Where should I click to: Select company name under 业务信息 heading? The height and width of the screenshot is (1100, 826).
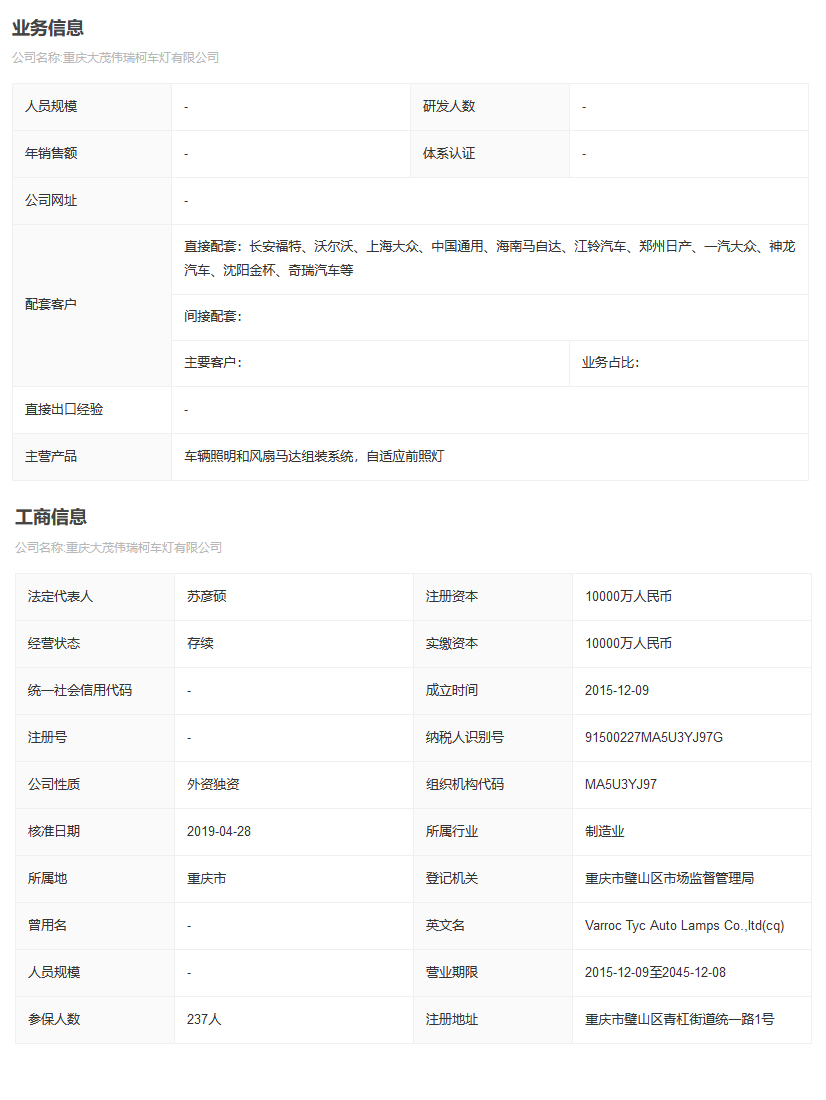(x=116, y=58)
